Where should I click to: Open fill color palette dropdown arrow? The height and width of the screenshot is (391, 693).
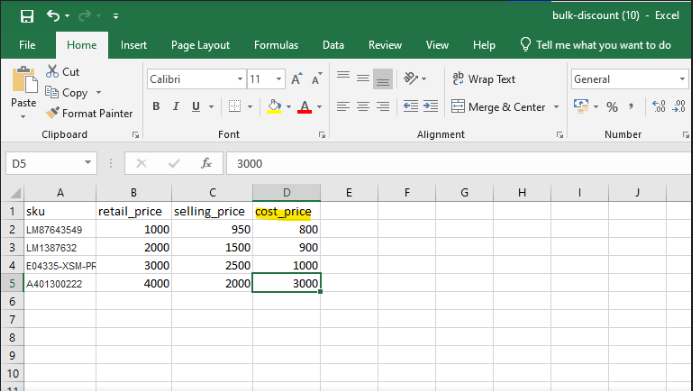(x=289, y=106)
